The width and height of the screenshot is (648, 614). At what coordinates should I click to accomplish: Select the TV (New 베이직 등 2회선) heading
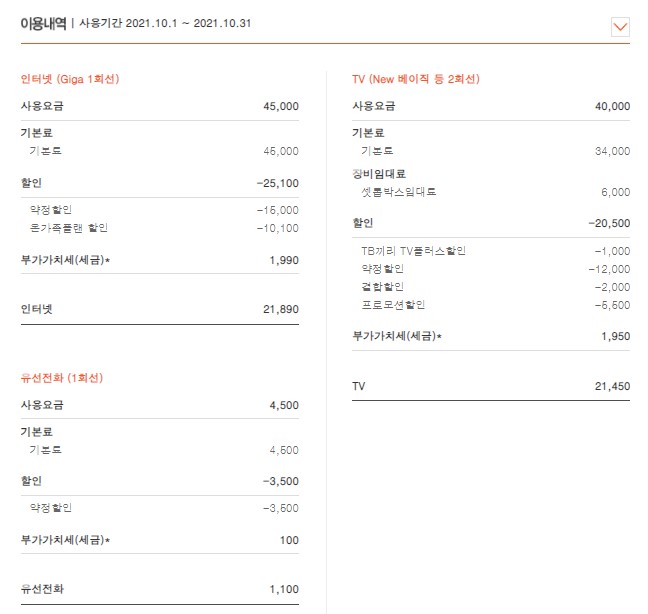[415, 79]
